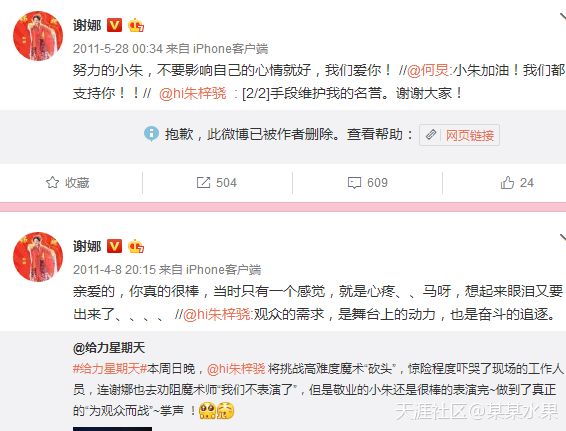Viewport: 566px width, 431px height.
Task: Click the crown membership icon on second post
Action: tap(136, 246)
